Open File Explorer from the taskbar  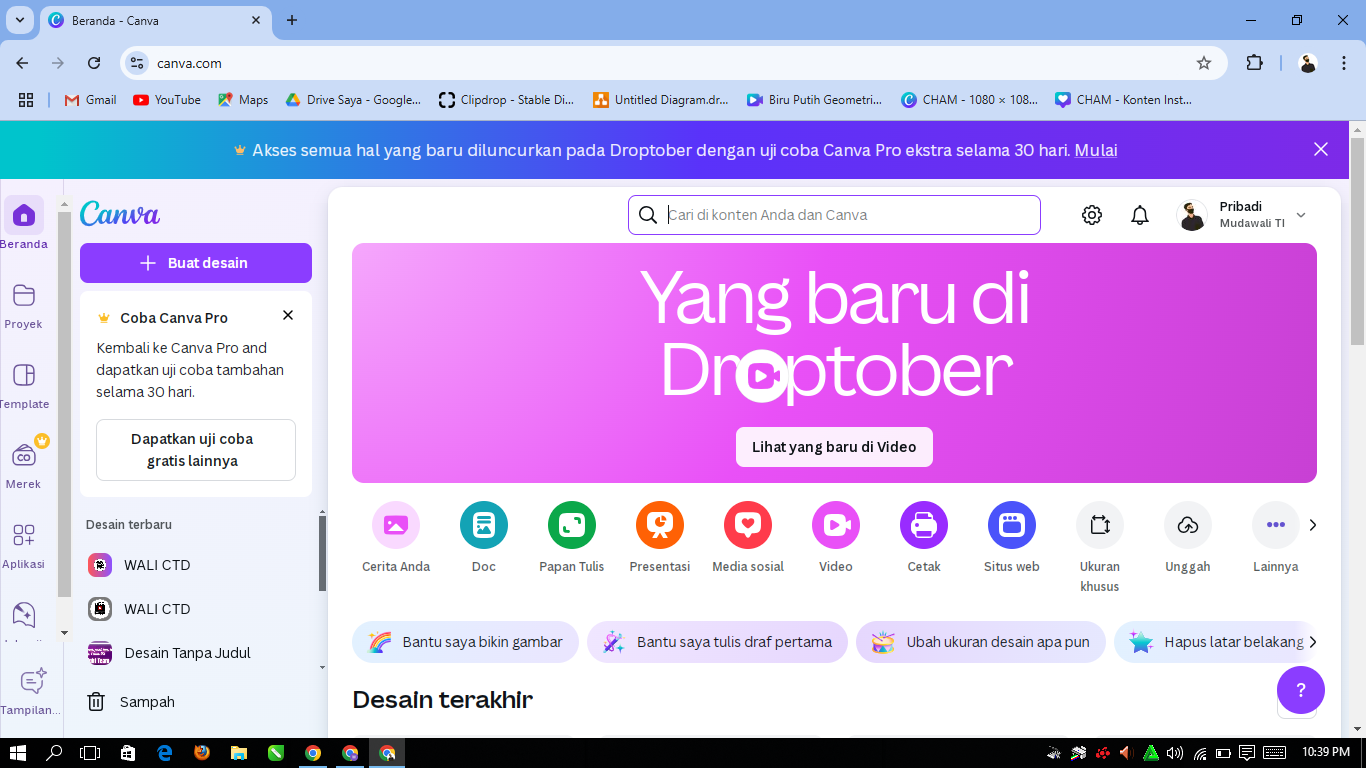tap(239, 753)
